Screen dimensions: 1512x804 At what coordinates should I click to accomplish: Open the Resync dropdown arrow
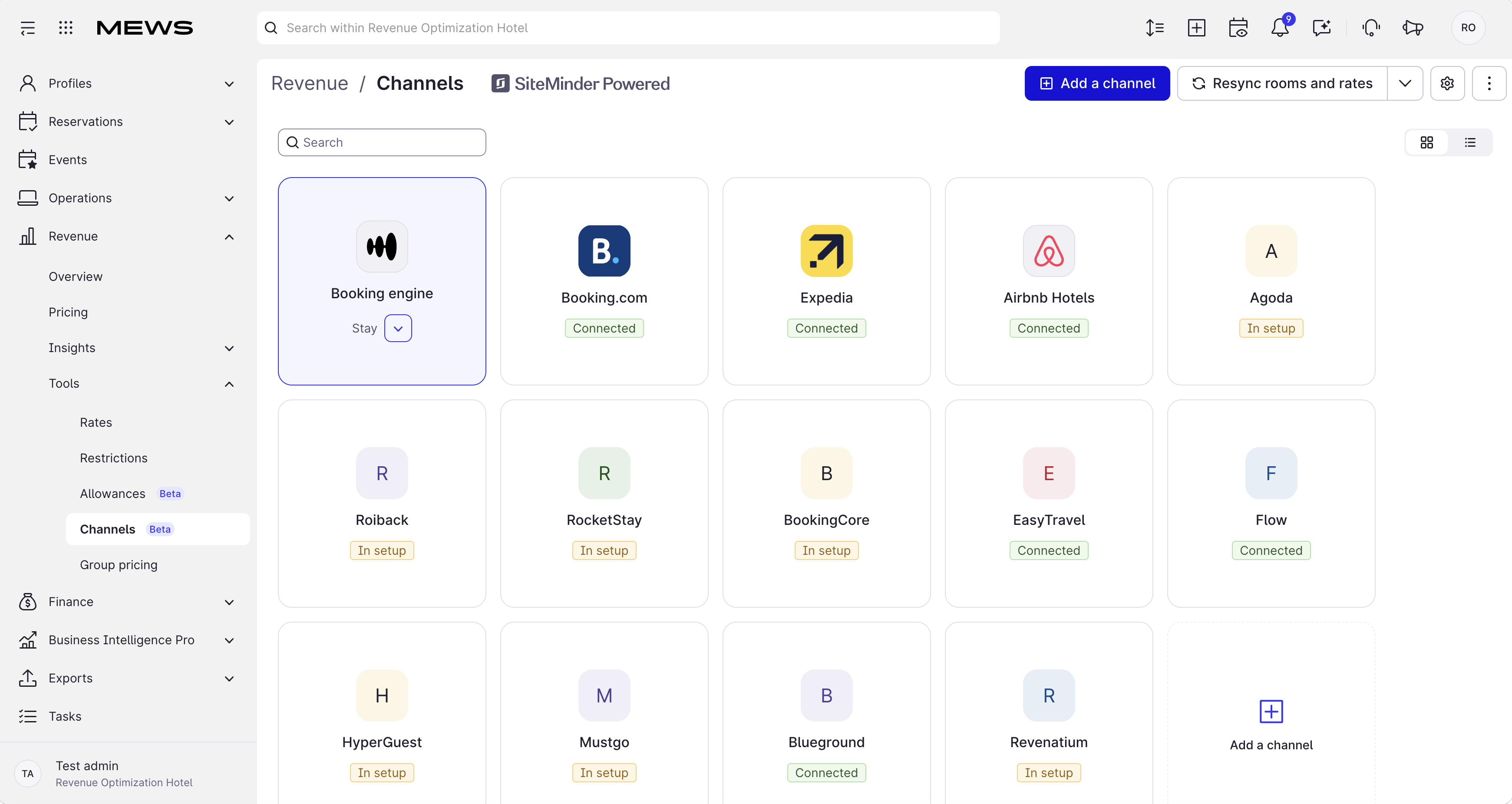[x=1405, y=83]
